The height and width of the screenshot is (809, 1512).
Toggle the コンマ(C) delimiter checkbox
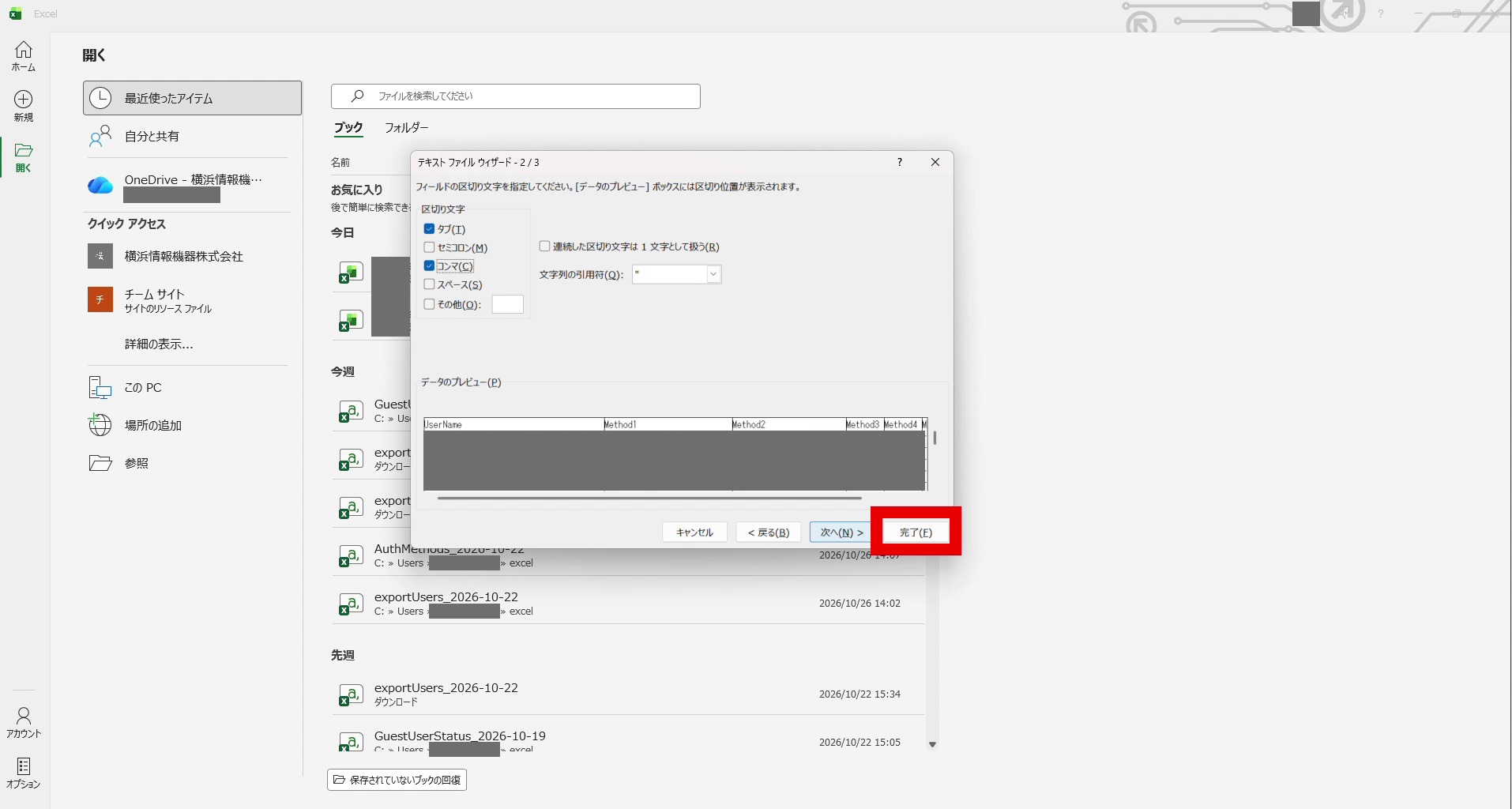click(x=429, y=266)
